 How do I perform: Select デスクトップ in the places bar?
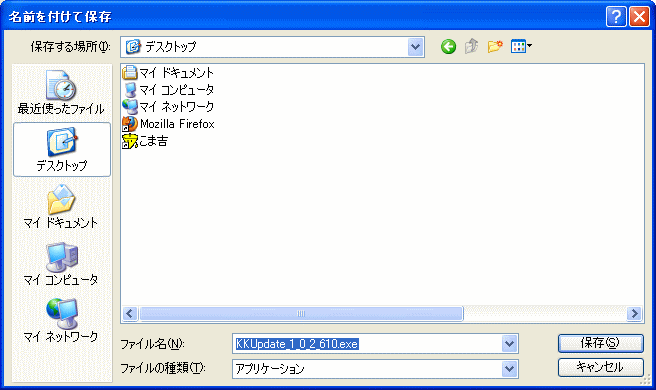(62, 149)
